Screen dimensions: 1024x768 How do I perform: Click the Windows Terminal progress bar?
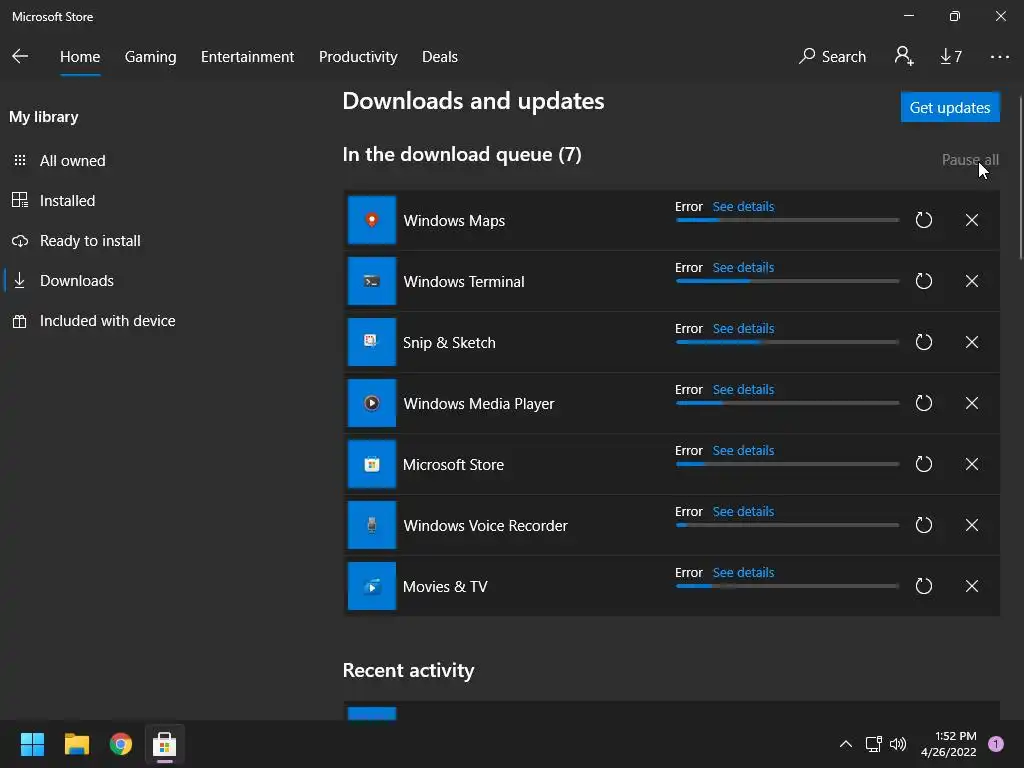[x=788, y=281]
